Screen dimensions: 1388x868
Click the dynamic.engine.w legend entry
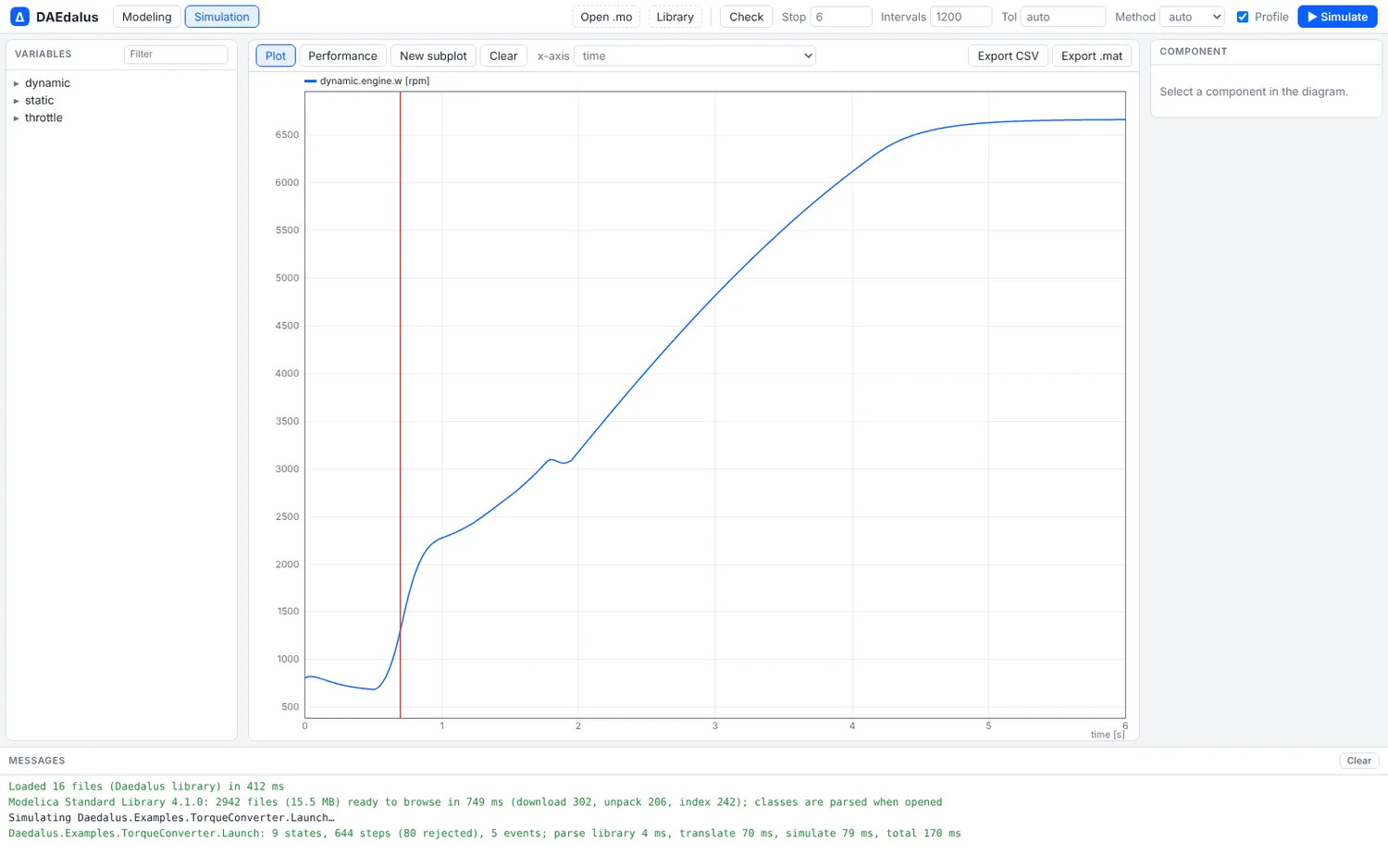[x=367, y=81]
